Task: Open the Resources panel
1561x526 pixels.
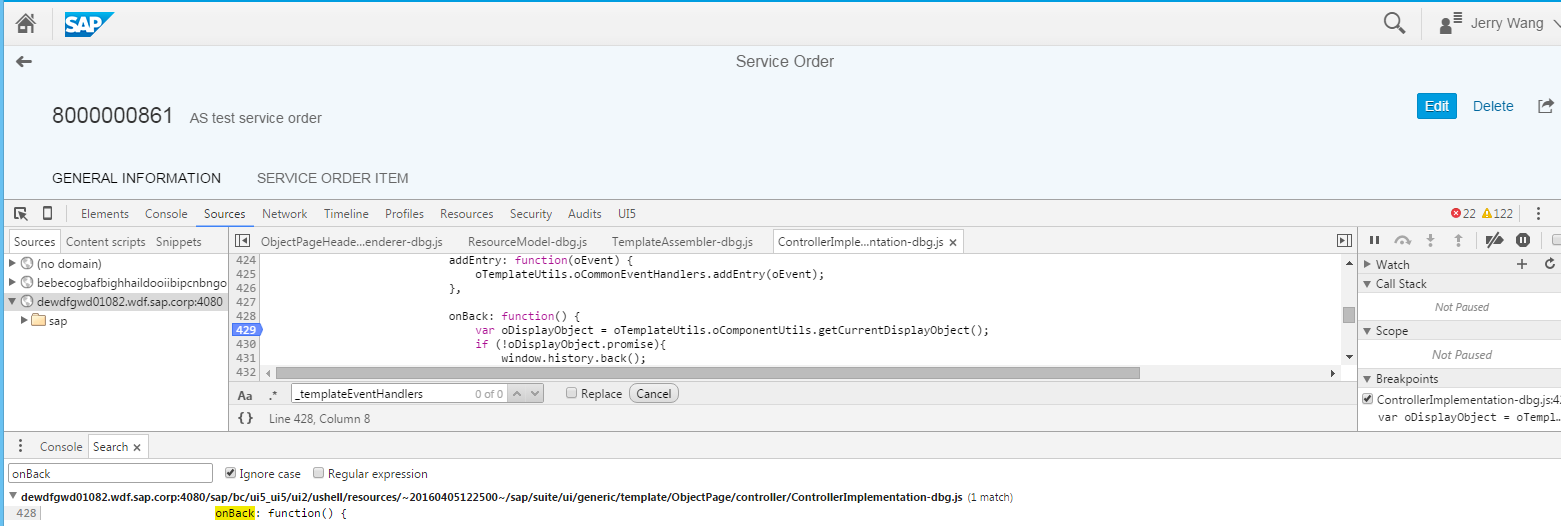Action: [467, 214]
